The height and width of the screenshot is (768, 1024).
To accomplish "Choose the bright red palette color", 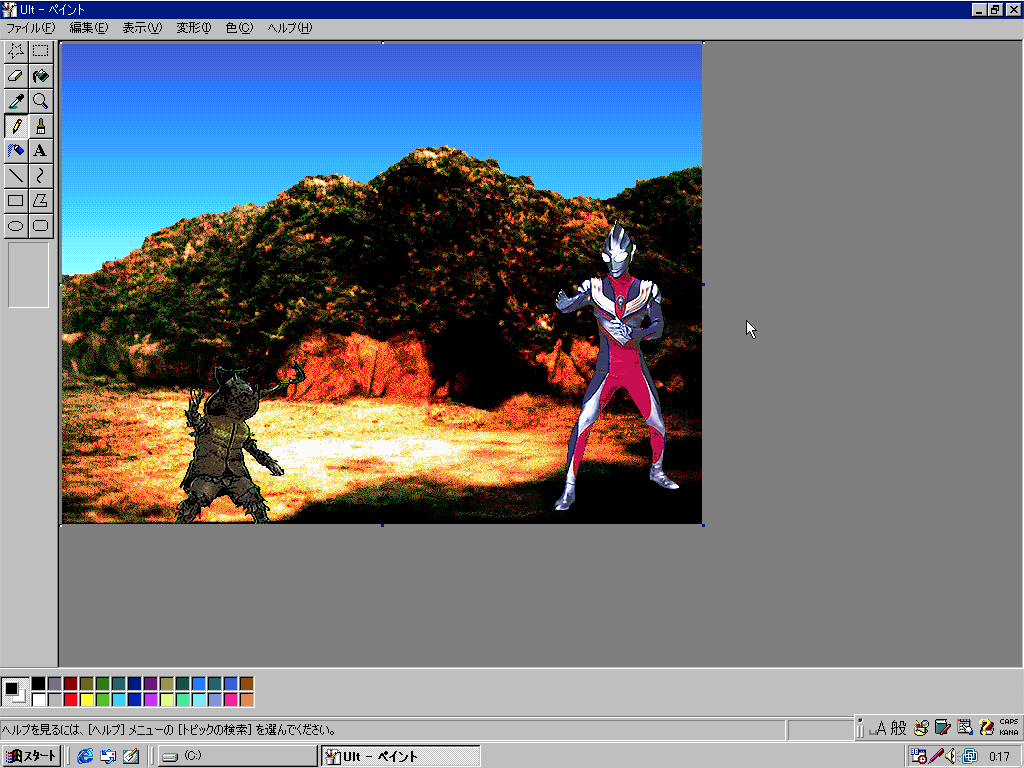I will 71,700.
